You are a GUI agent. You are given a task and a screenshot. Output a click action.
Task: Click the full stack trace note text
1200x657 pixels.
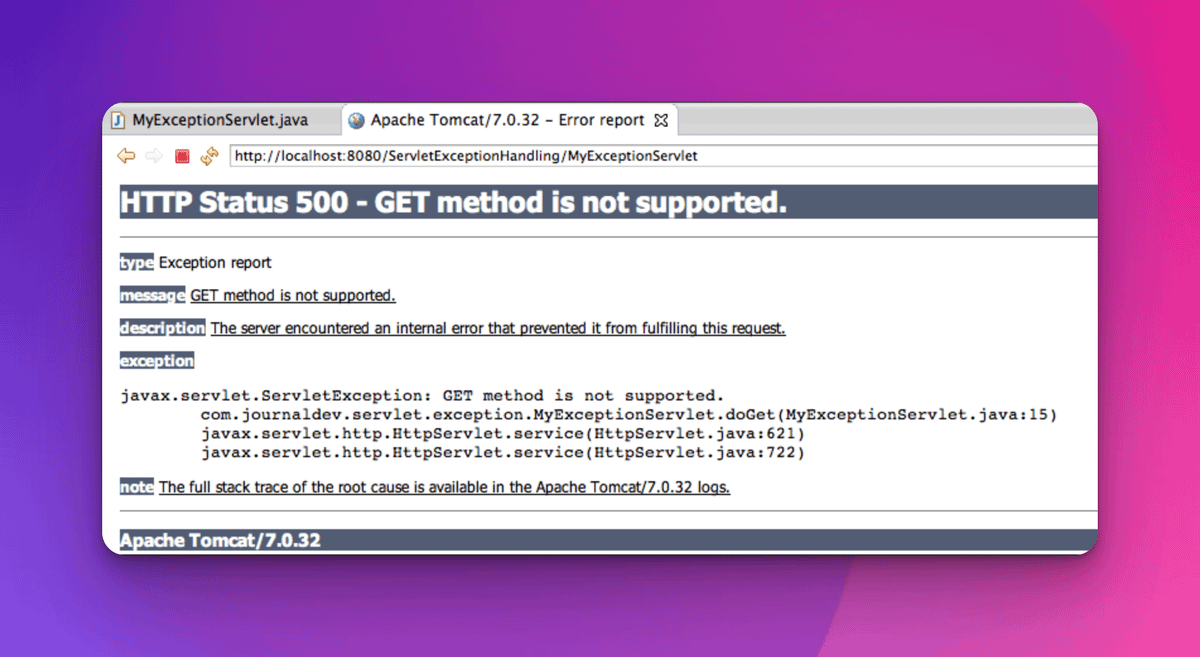[x=444, y=487]
